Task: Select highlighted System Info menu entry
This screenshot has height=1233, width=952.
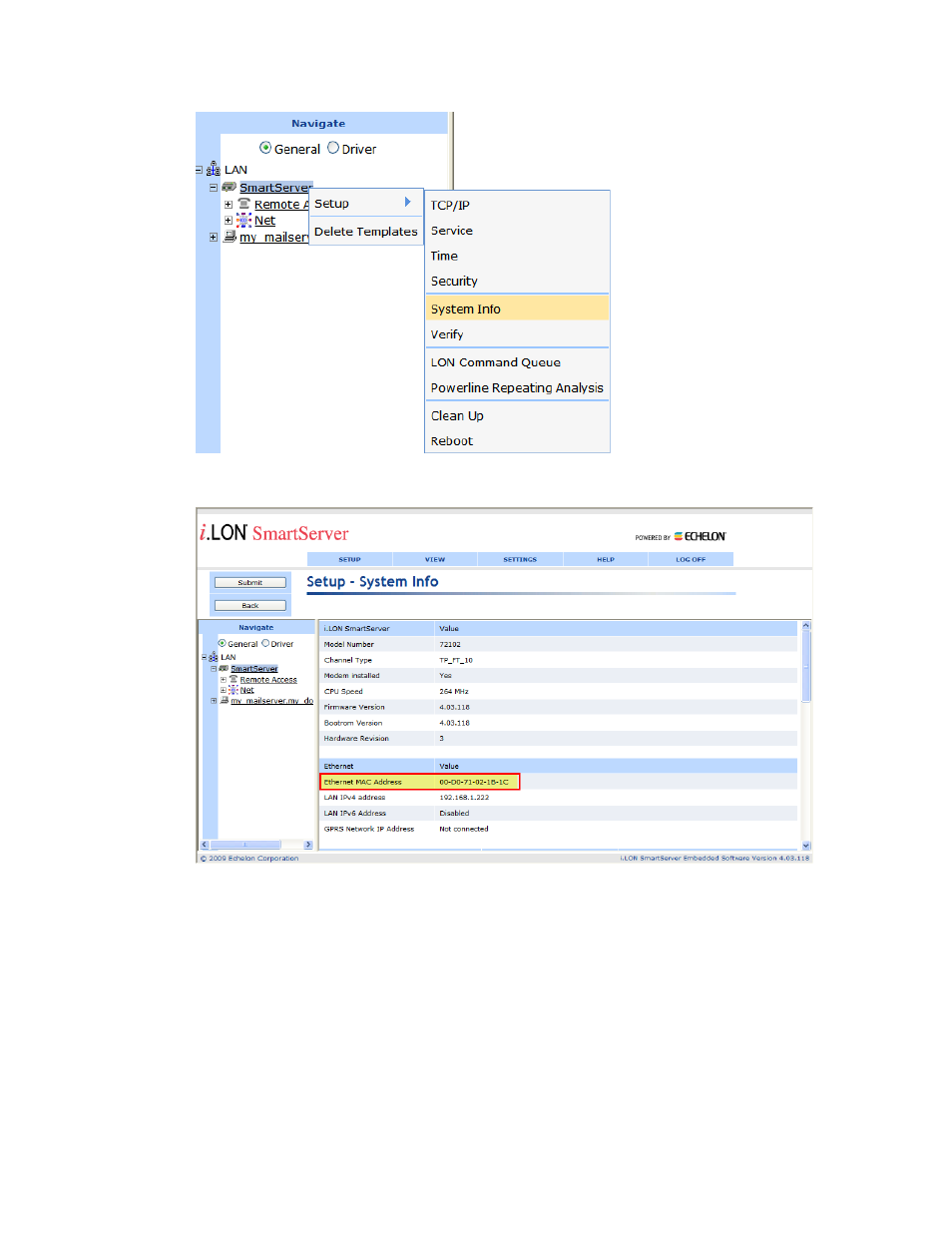Action: pos(517,308)
